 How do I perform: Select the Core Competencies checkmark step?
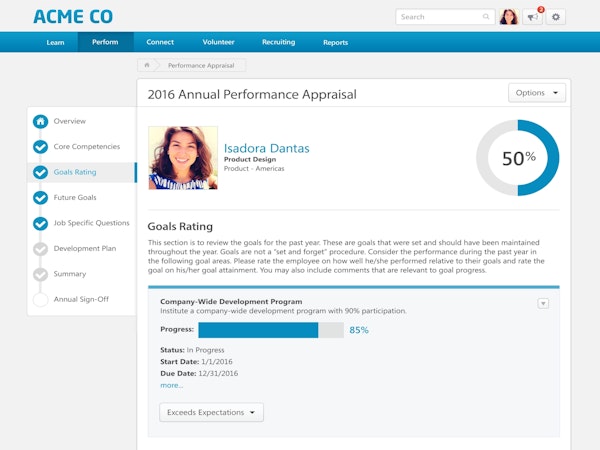tap(40, 147)
